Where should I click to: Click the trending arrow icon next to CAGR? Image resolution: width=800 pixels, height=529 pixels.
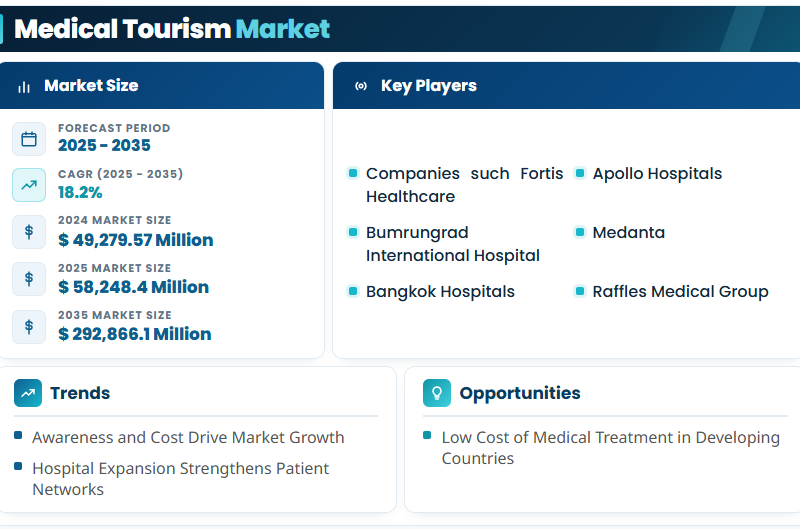[x=29, y=185]
